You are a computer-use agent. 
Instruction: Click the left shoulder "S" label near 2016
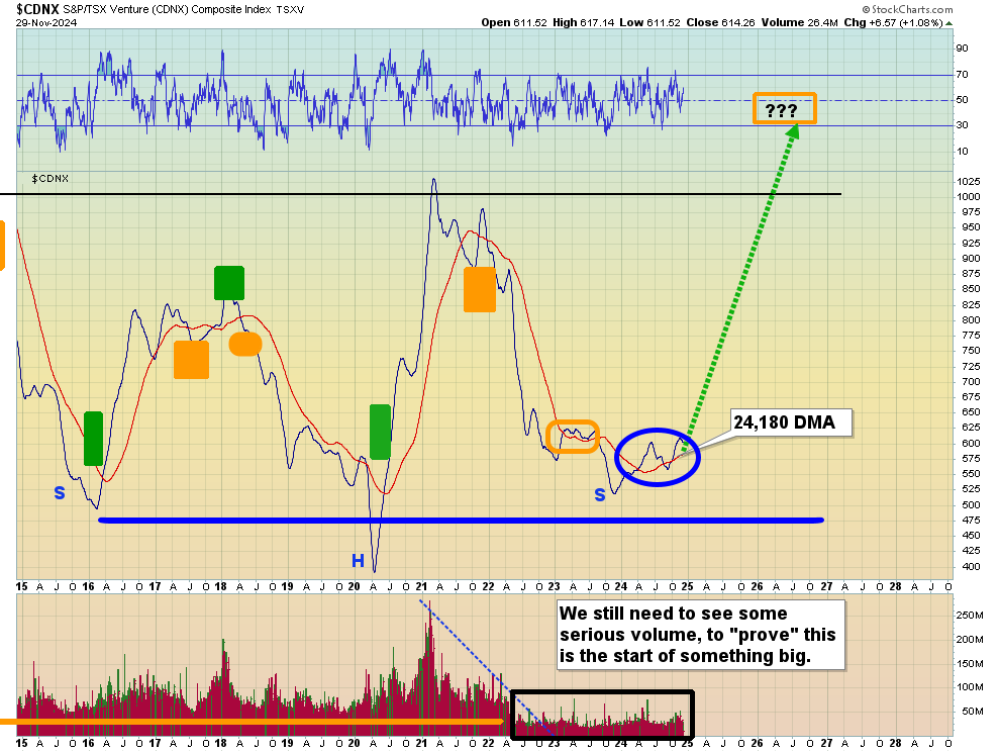(x=59, y=492)
